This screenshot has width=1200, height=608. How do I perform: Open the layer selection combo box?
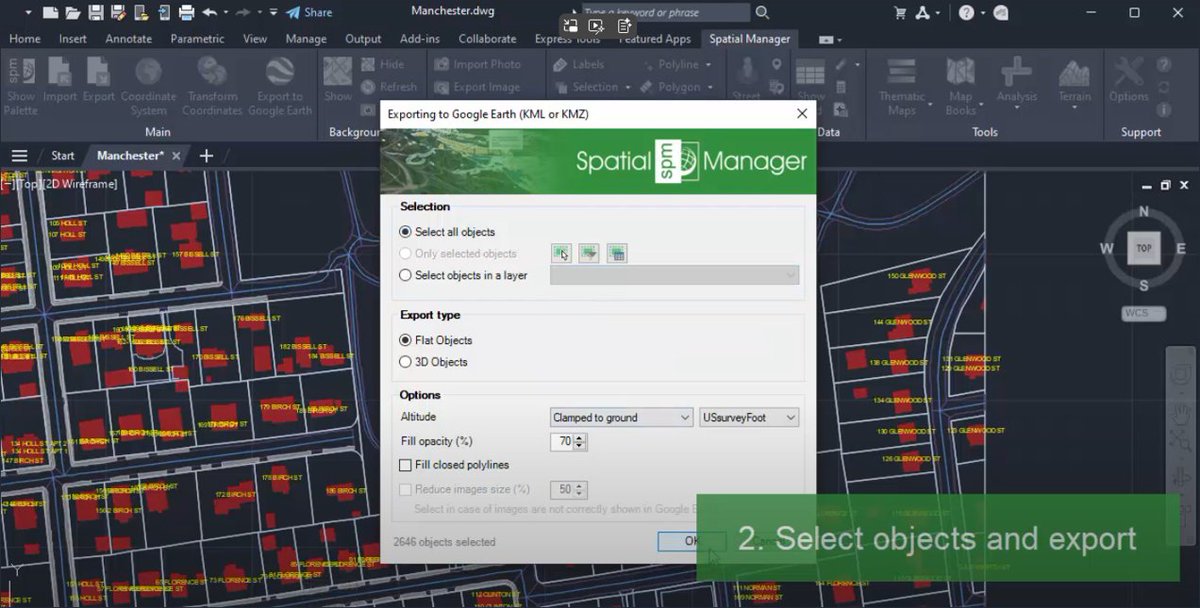pos(675,275)
